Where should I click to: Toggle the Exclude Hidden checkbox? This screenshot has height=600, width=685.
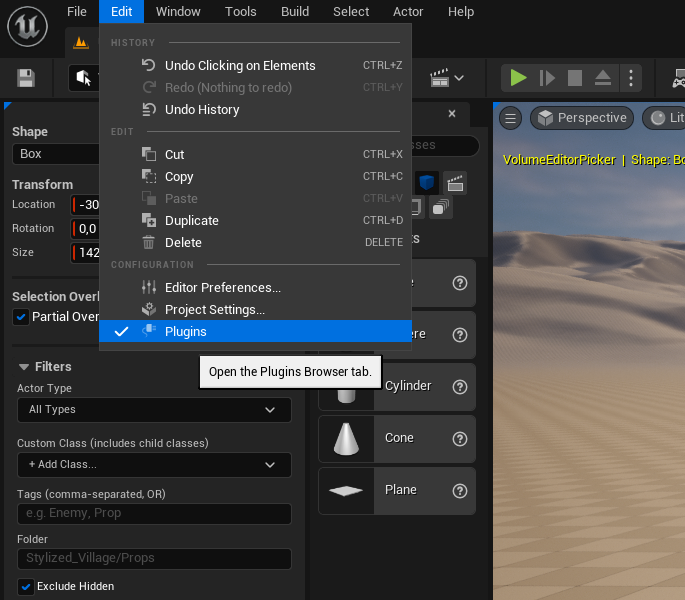click(26, 586)
